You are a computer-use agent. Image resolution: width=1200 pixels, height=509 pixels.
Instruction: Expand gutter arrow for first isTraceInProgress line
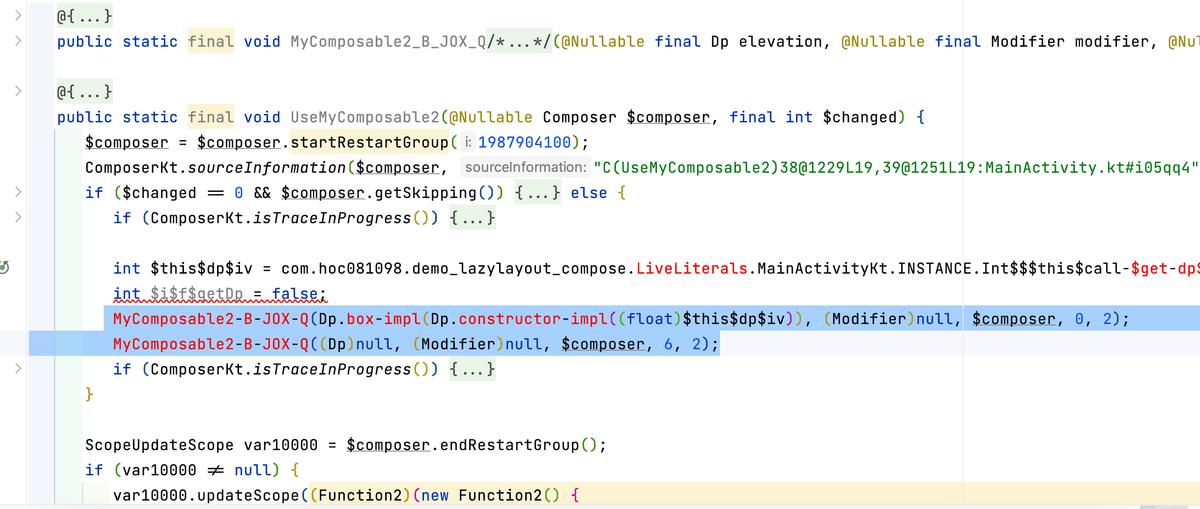(18, 217)
